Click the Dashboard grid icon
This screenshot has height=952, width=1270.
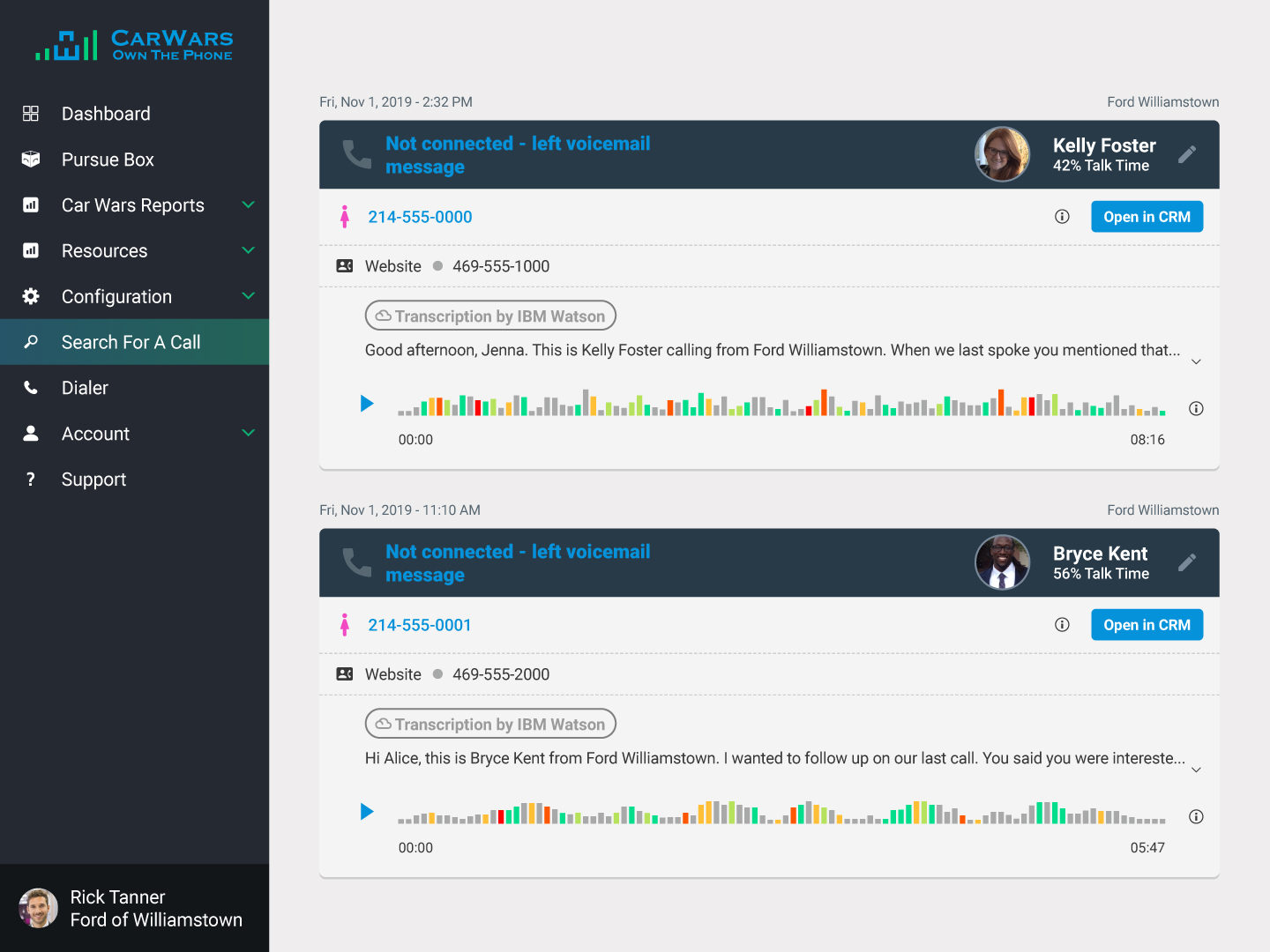click(31, 114)
